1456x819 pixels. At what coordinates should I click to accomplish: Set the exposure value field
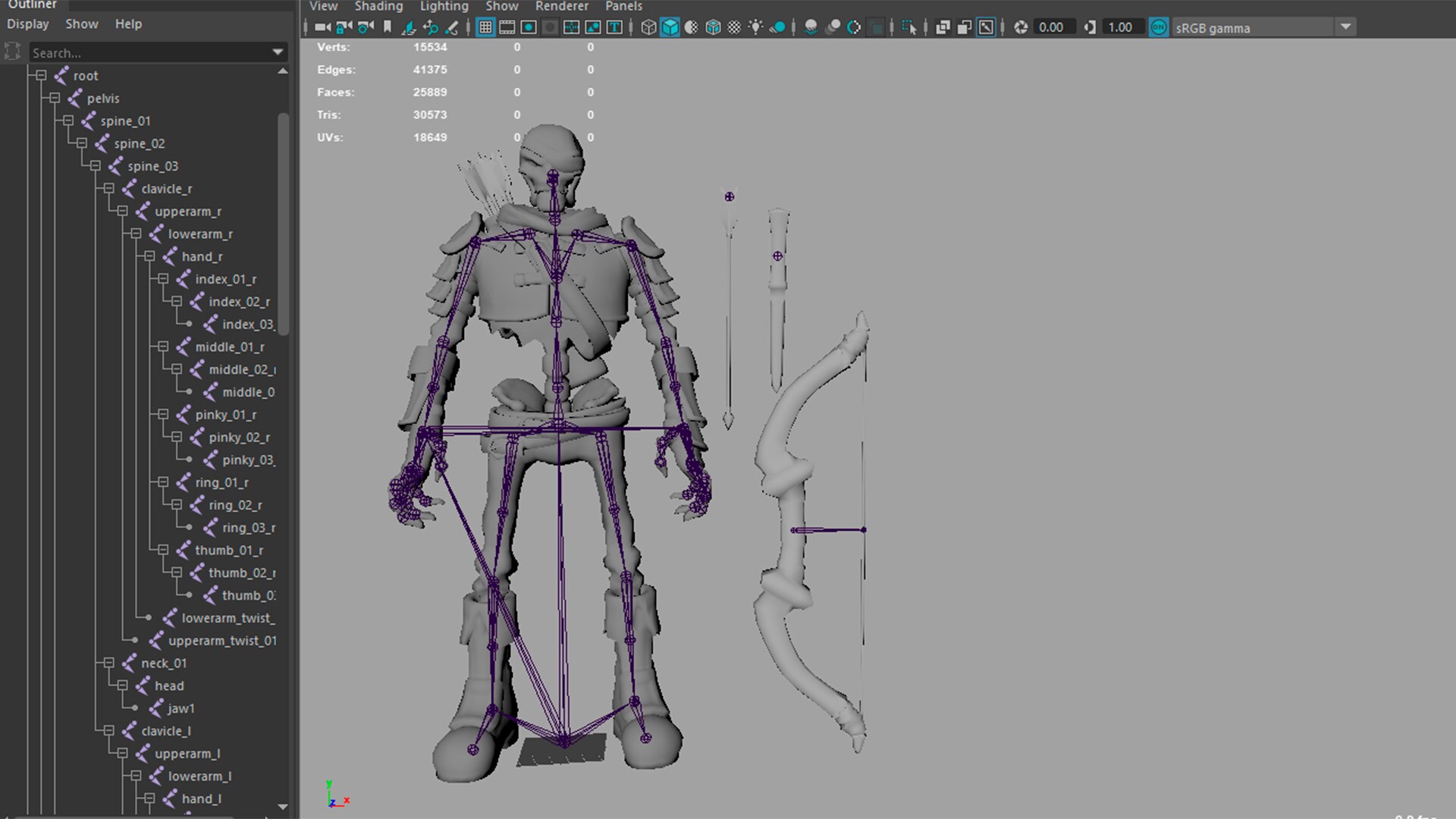[1054, 27]
